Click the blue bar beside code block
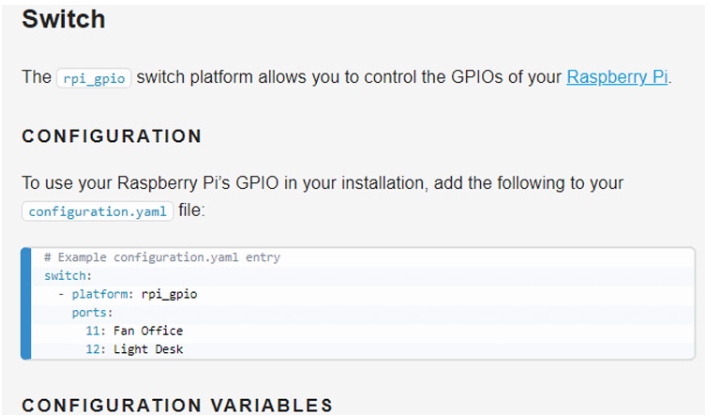 (x=26, y=303)
